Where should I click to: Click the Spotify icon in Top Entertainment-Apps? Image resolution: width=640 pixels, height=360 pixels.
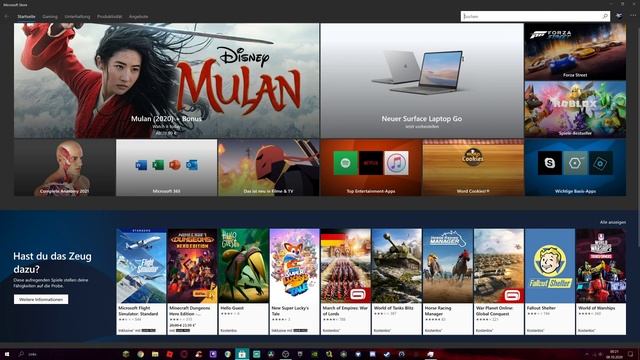[x=346, y=163]
